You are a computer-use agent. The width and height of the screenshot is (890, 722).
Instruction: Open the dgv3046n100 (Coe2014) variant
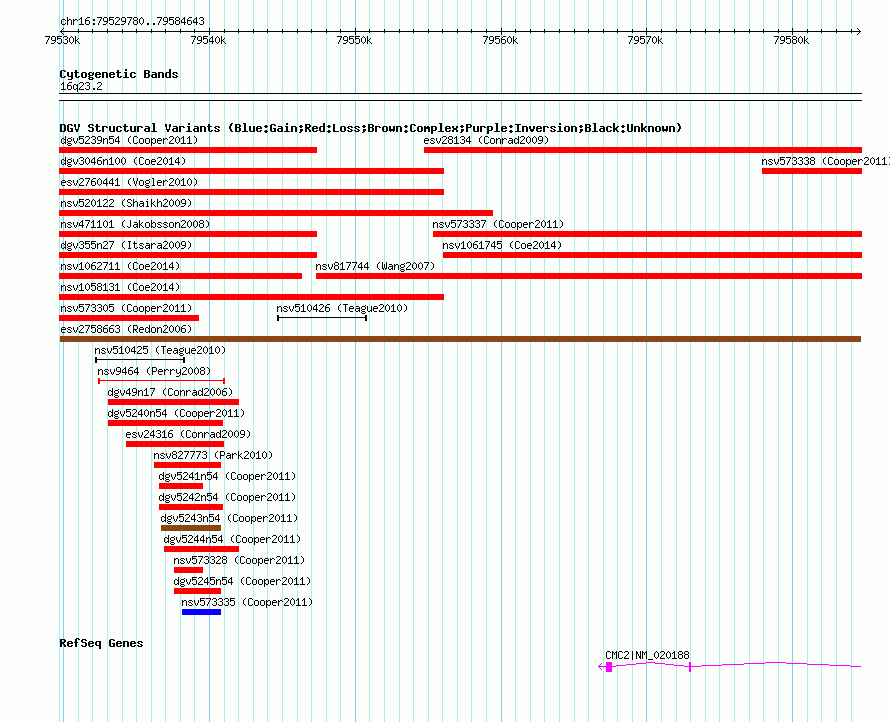pos(123,161)
